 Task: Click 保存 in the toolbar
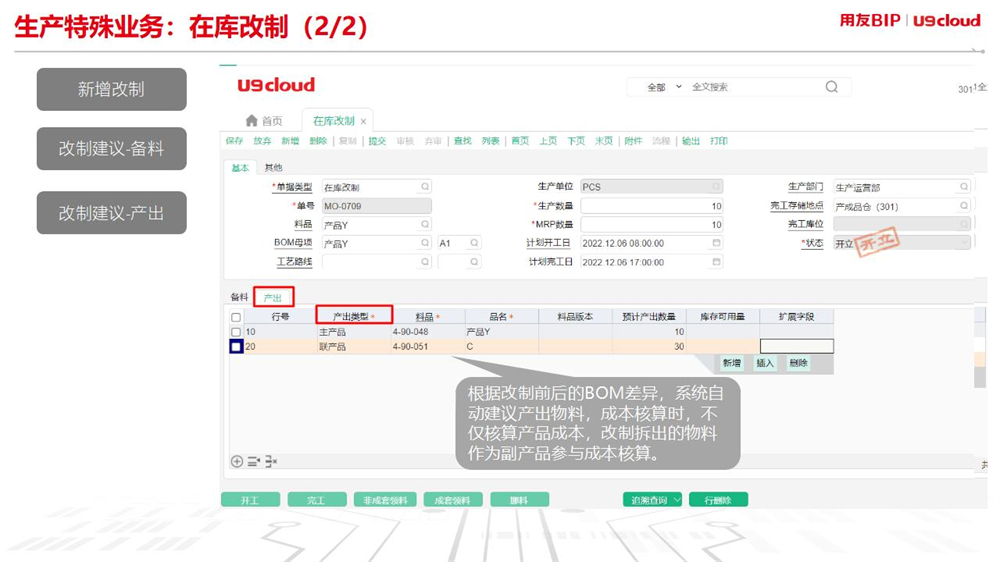[234, 141]
